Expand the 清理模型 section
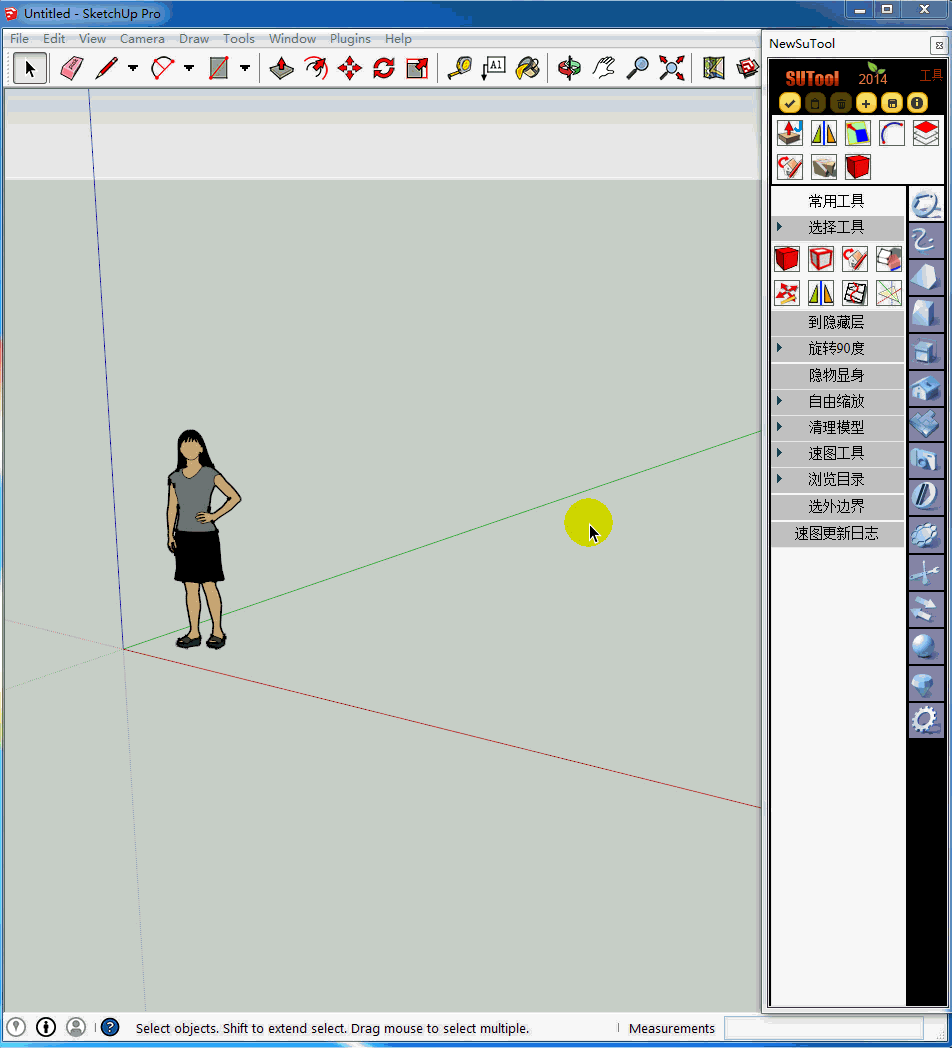The width and height of the screenshot is (952, 1048). click(838, 427)
